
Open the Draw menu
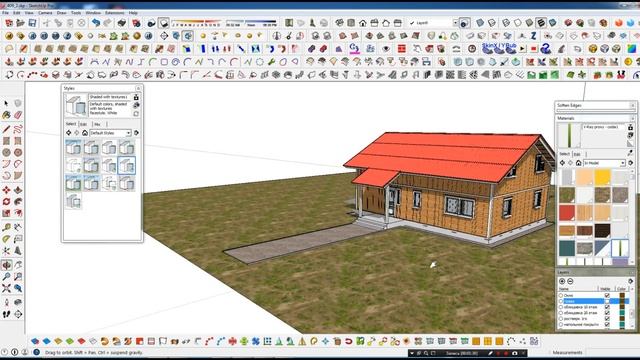[x=61, y=13]
